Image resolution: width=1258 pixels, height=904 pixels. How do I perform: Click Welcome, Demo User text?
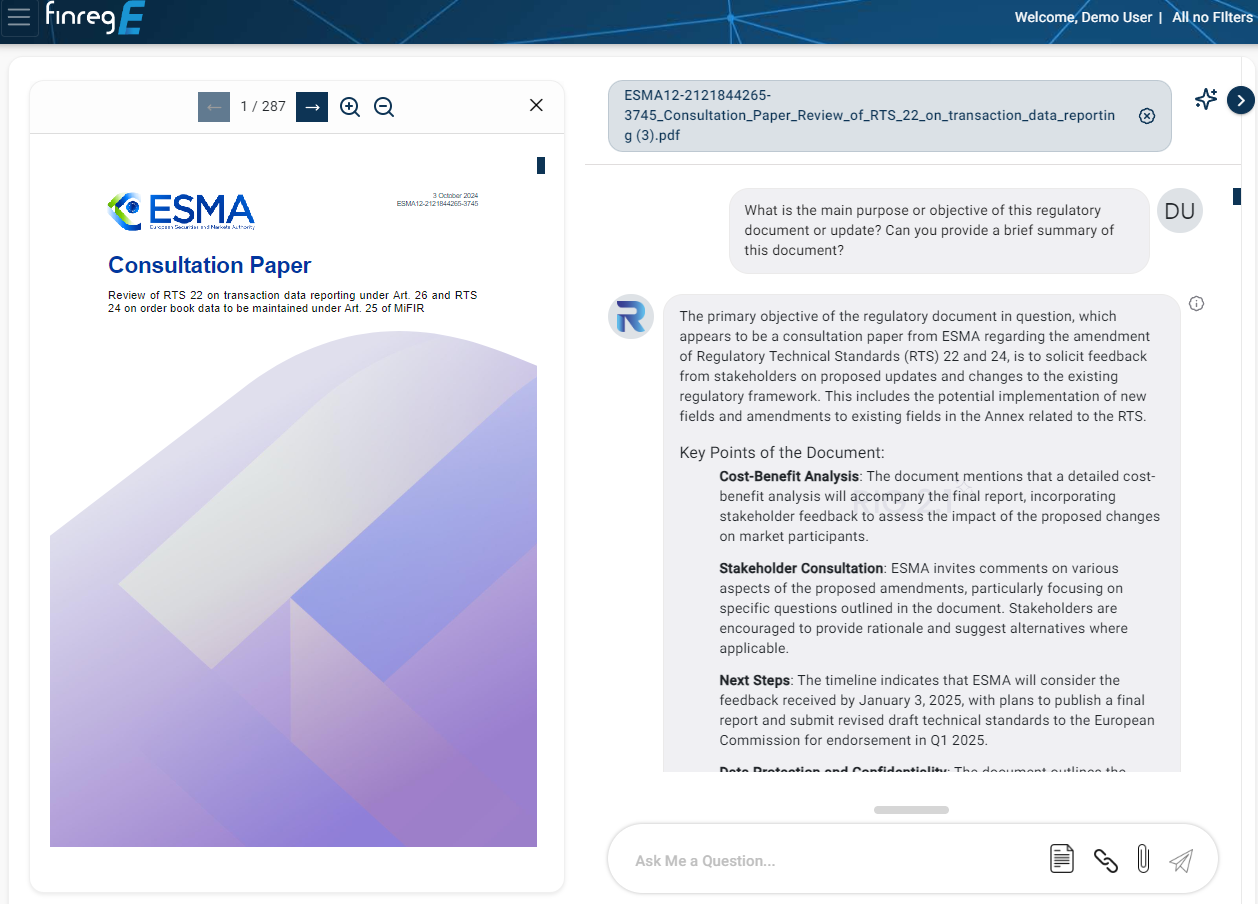(x=1083, y=17)
